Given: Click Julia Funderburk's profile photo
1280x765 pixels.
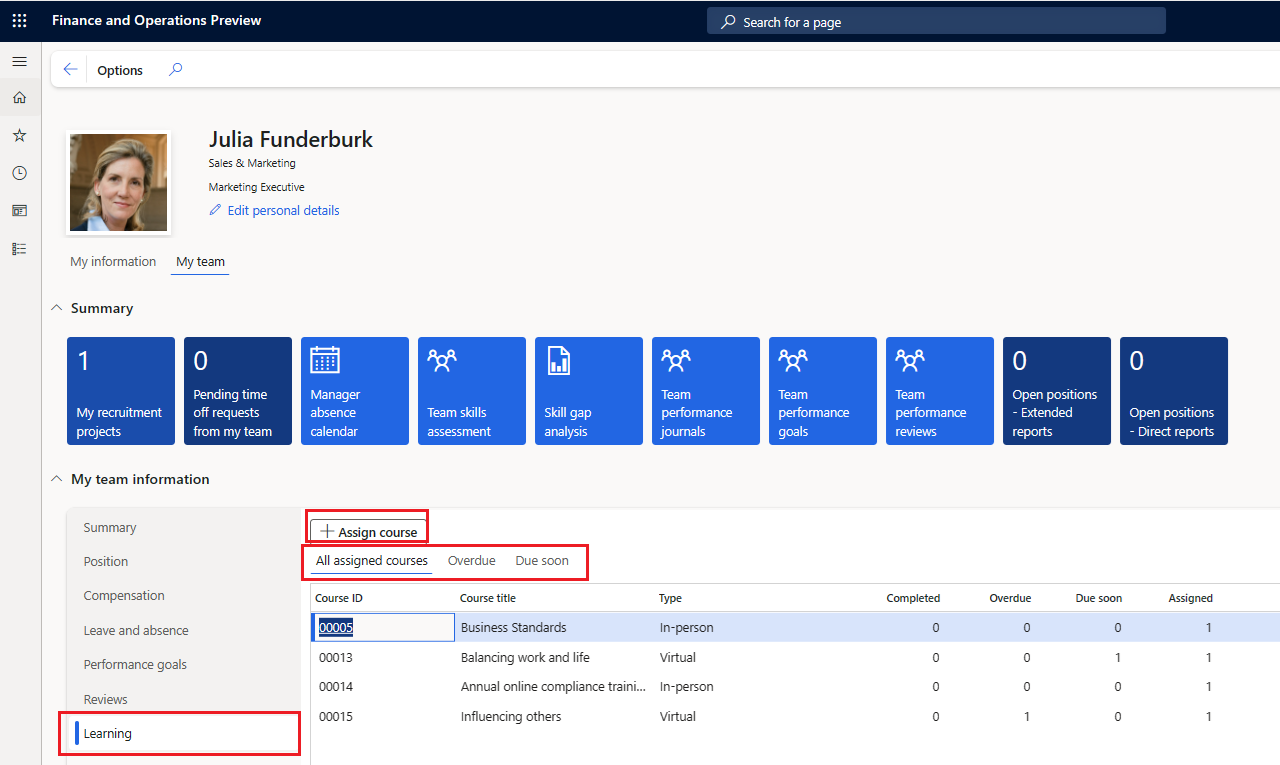Looking at the screenshot, I should point(119,182).
